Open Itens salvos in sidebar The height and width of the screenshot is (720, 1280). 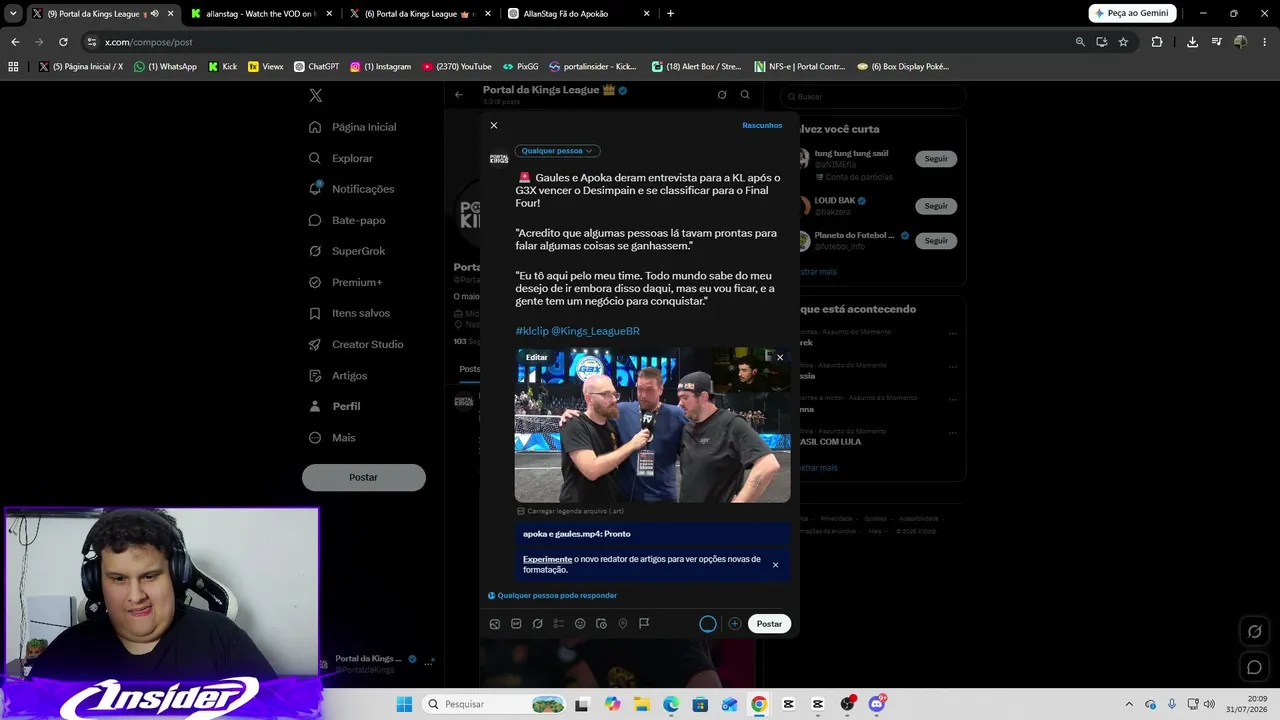pos(349,313)
